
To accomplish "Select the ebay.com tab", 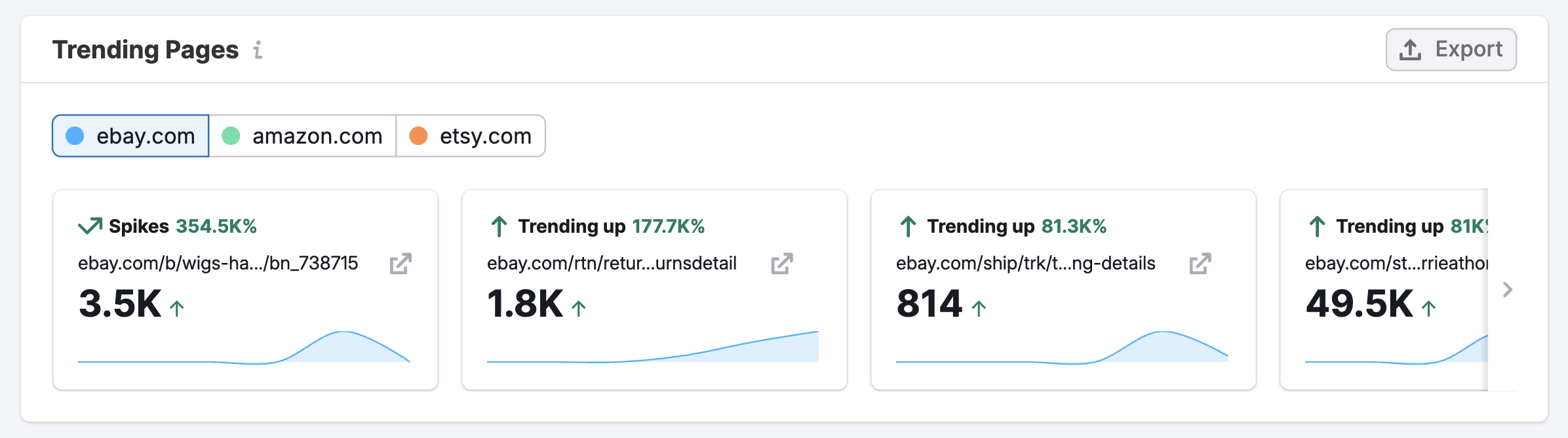I will coord(131,136).
